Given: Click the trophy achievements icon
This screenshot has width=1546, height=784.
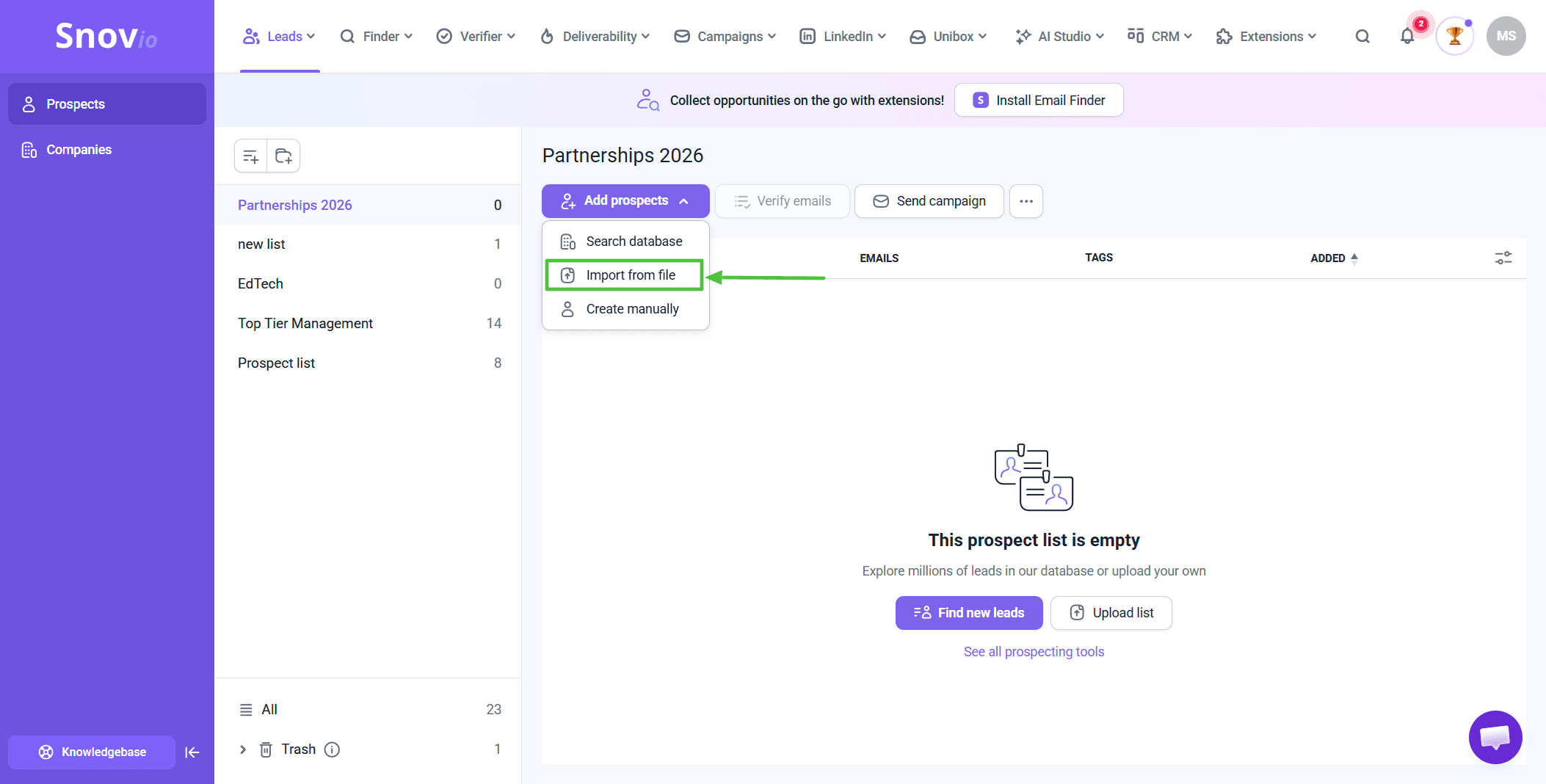Looking at the screenshot, I should [1454, 37].
